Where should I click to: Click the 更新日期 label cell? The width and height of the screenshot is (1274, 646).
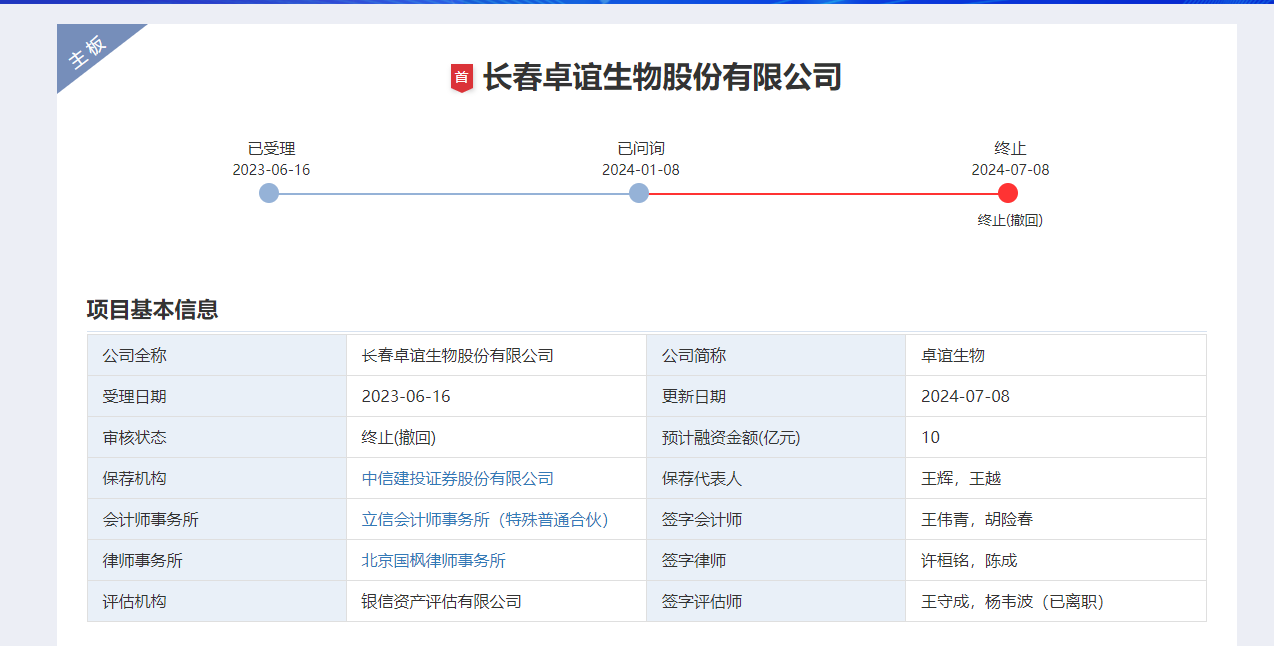coord(776,396)
